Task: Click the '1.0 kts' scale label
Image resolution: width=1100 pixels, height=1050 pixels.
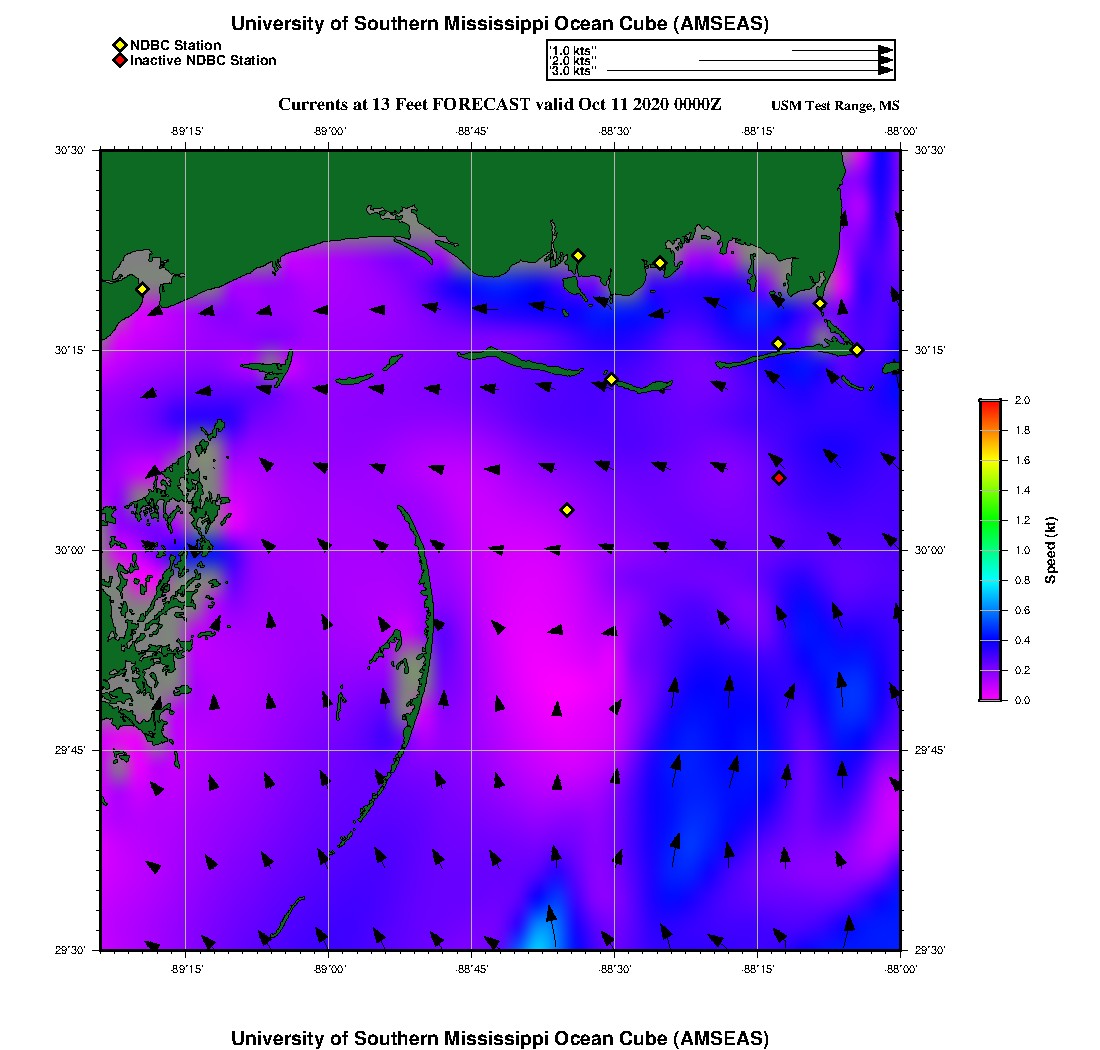Action: coord(573,51)
